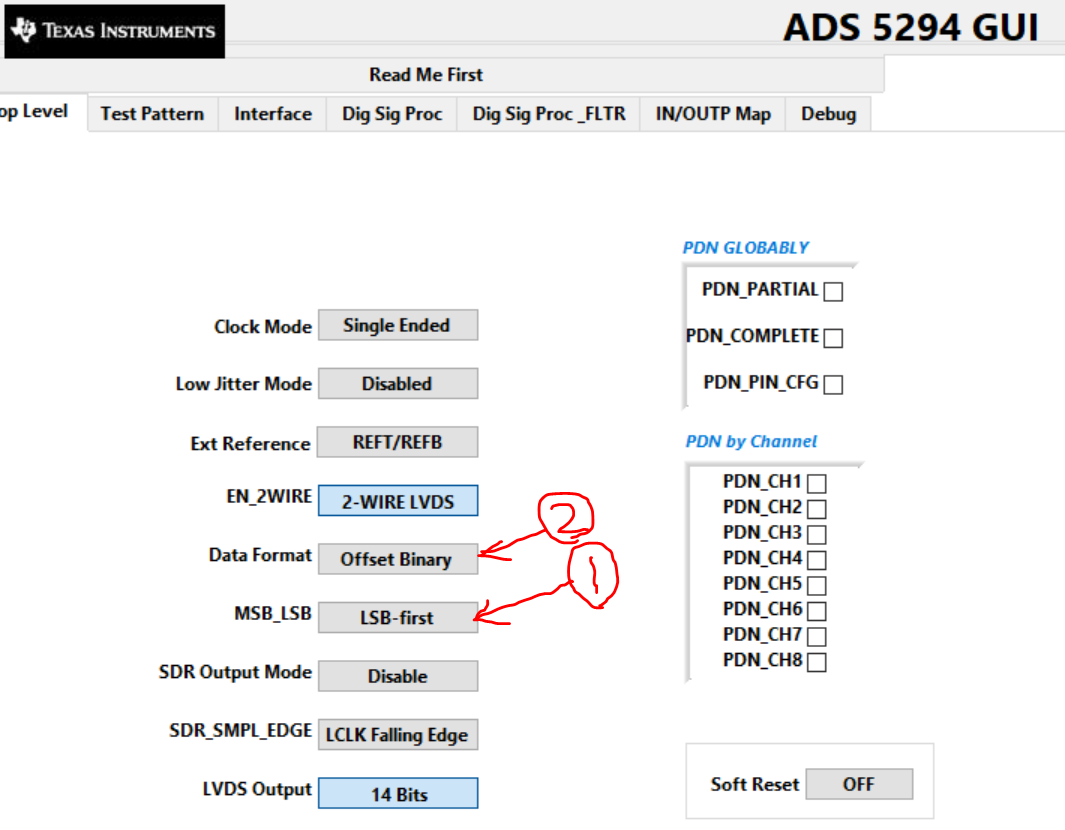1065x830 pixels.
Task: Go to the IN/OUTP Map tab
Action: [x=712, y=113]
